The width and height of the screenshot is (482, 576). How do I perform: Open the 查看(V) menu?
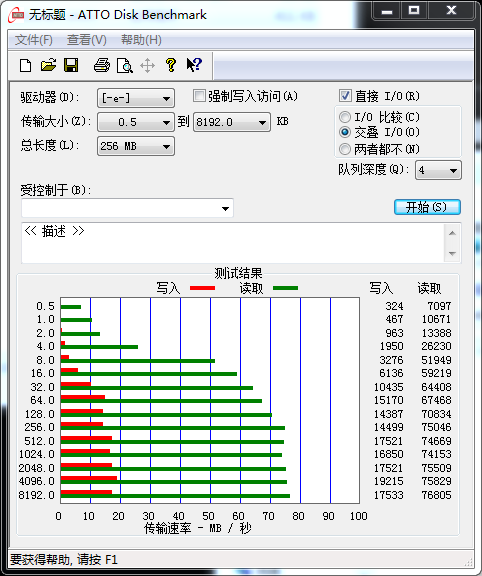[x=87, y=40]
